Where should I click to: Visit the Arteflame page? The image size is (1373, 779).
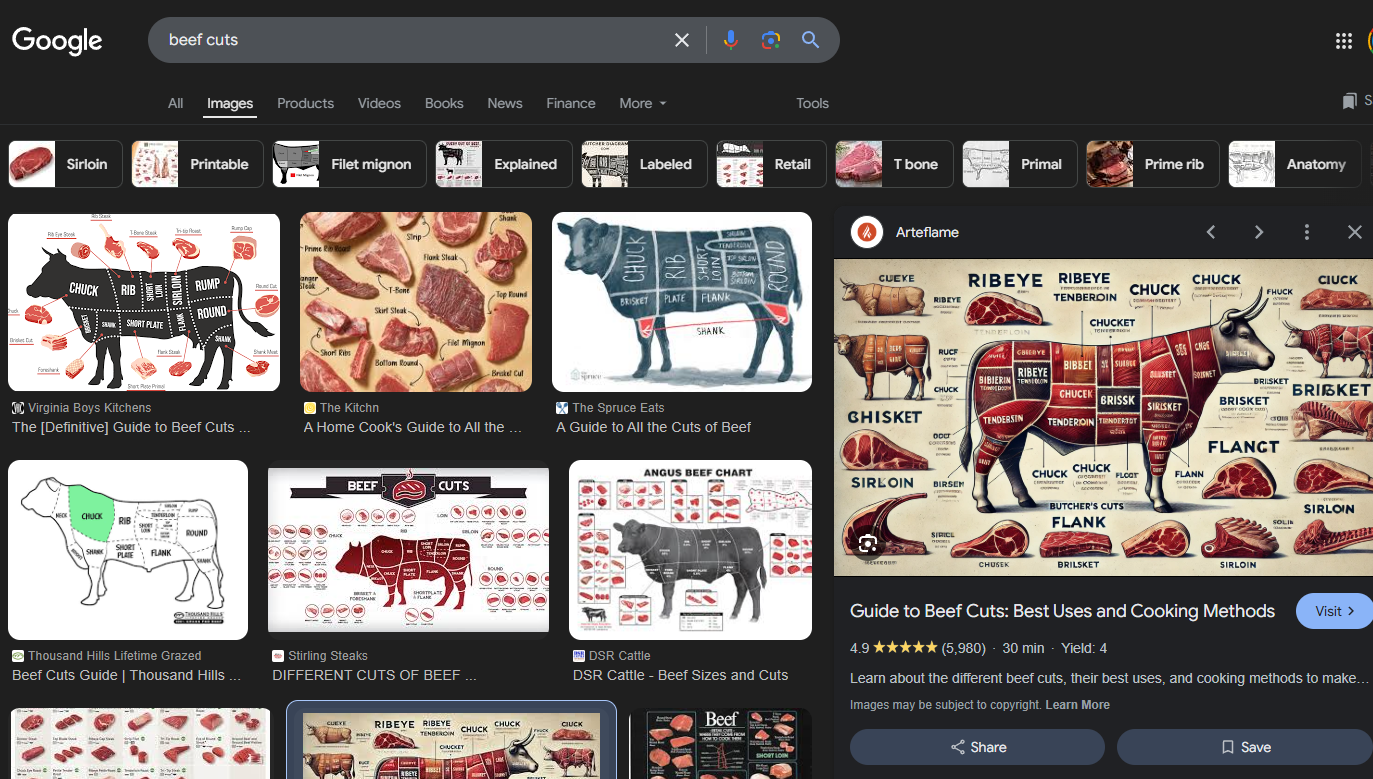tap(1334, 611)
